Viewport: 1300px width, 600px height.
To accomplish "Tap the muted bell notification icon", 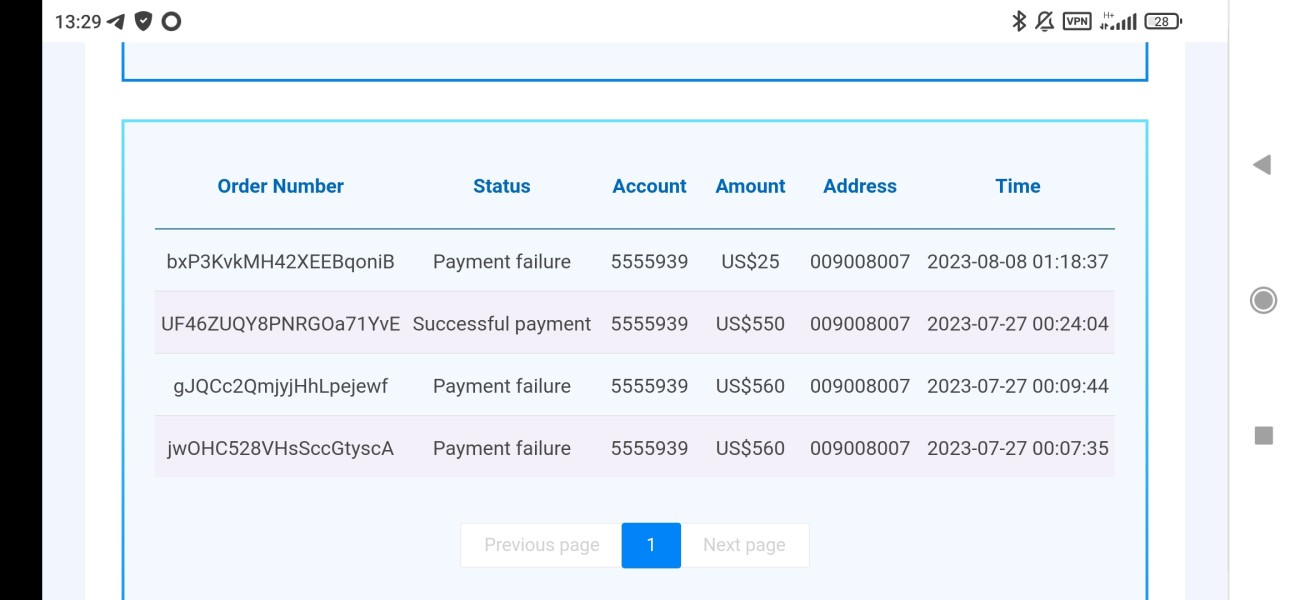I will tap(1045, 21).
